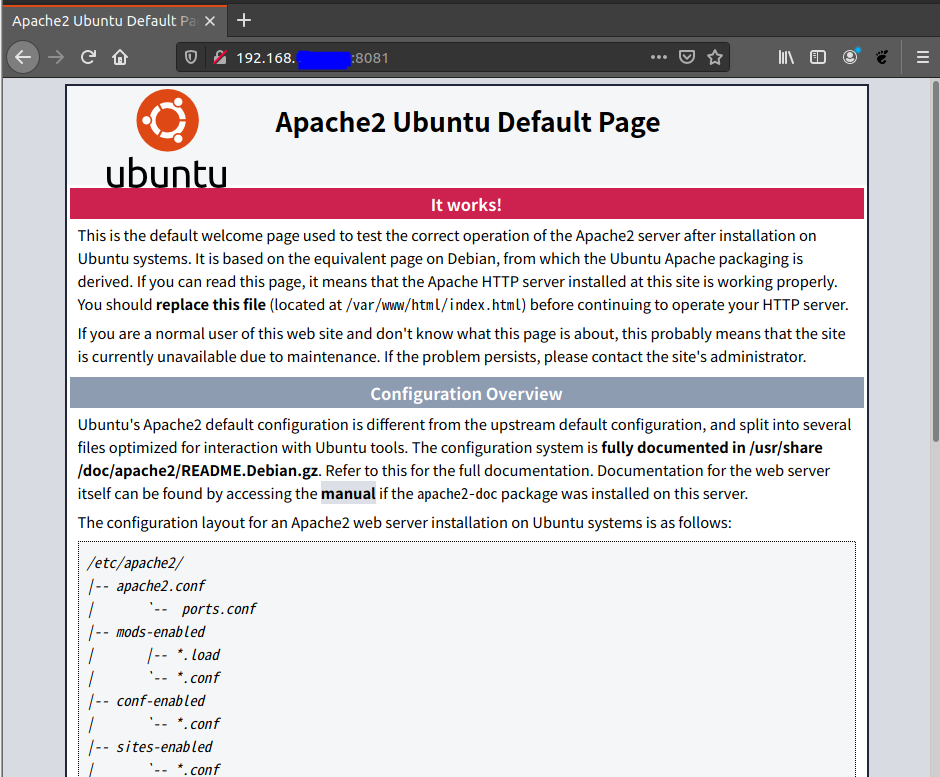Bookmark this page with the star
The image size is (940, 777).
(715, 58)
